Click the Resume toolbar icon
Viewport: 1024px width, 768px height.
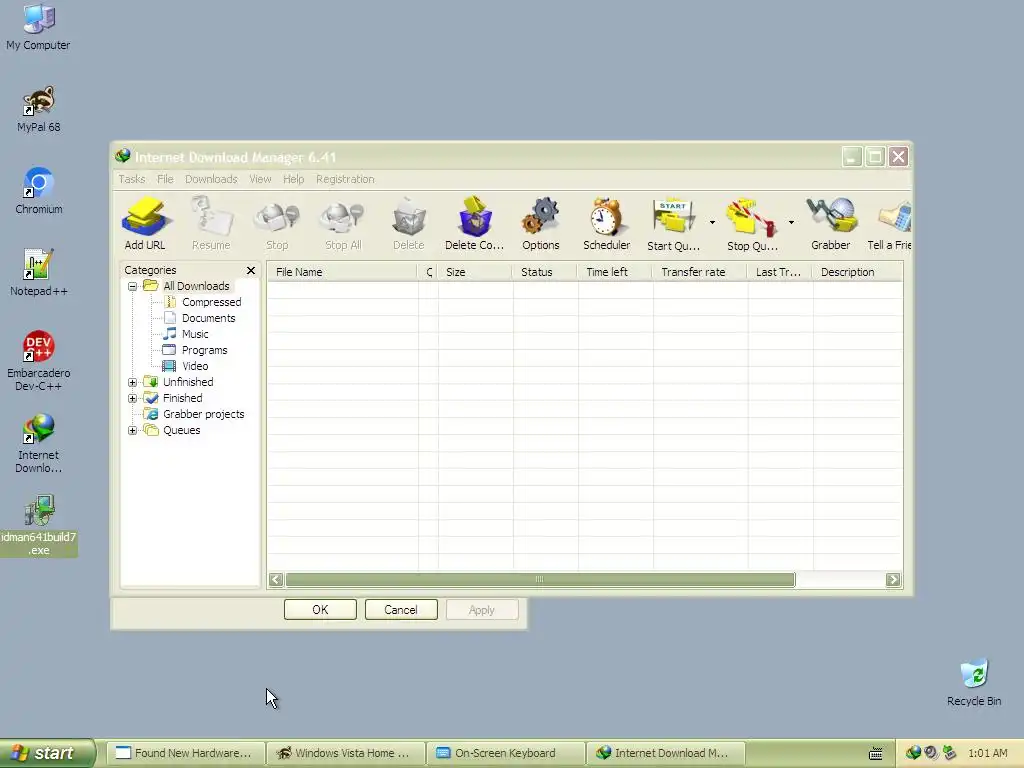click(x=211, y=224)
